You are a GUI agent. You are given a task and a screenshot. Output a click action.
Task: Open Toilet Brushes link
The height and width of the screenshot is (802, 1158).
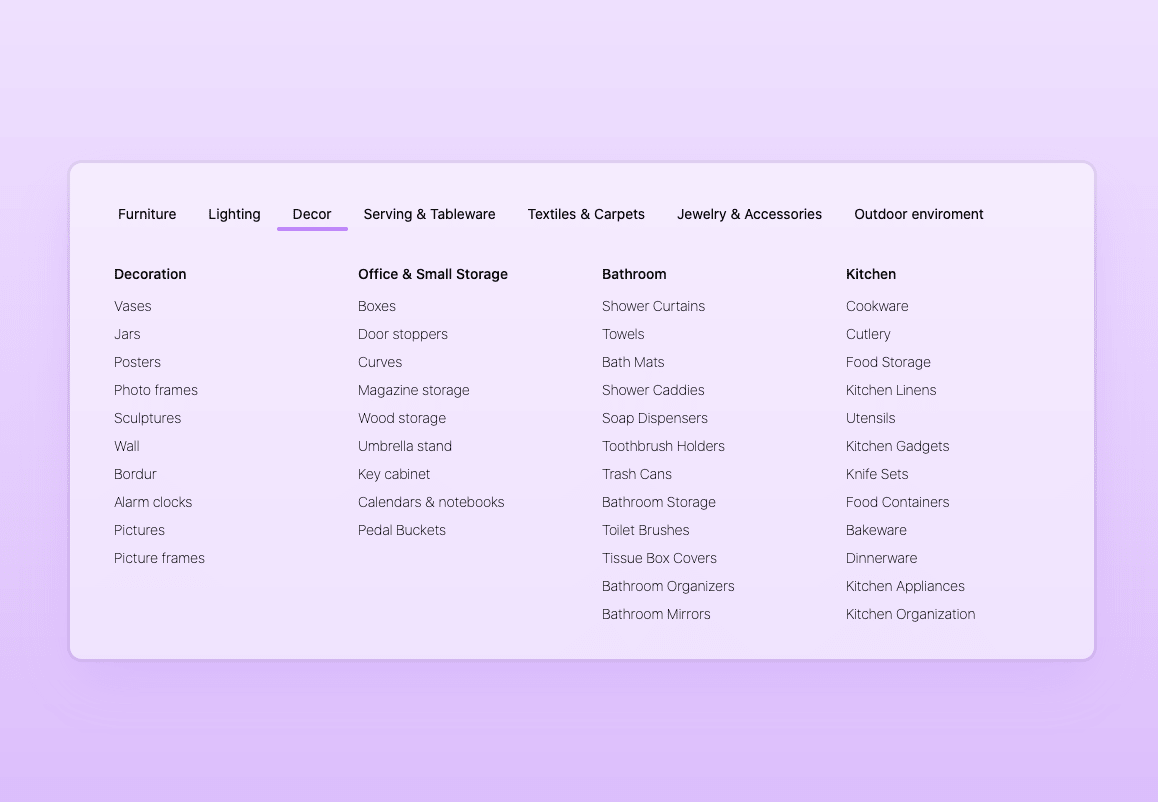645,530
